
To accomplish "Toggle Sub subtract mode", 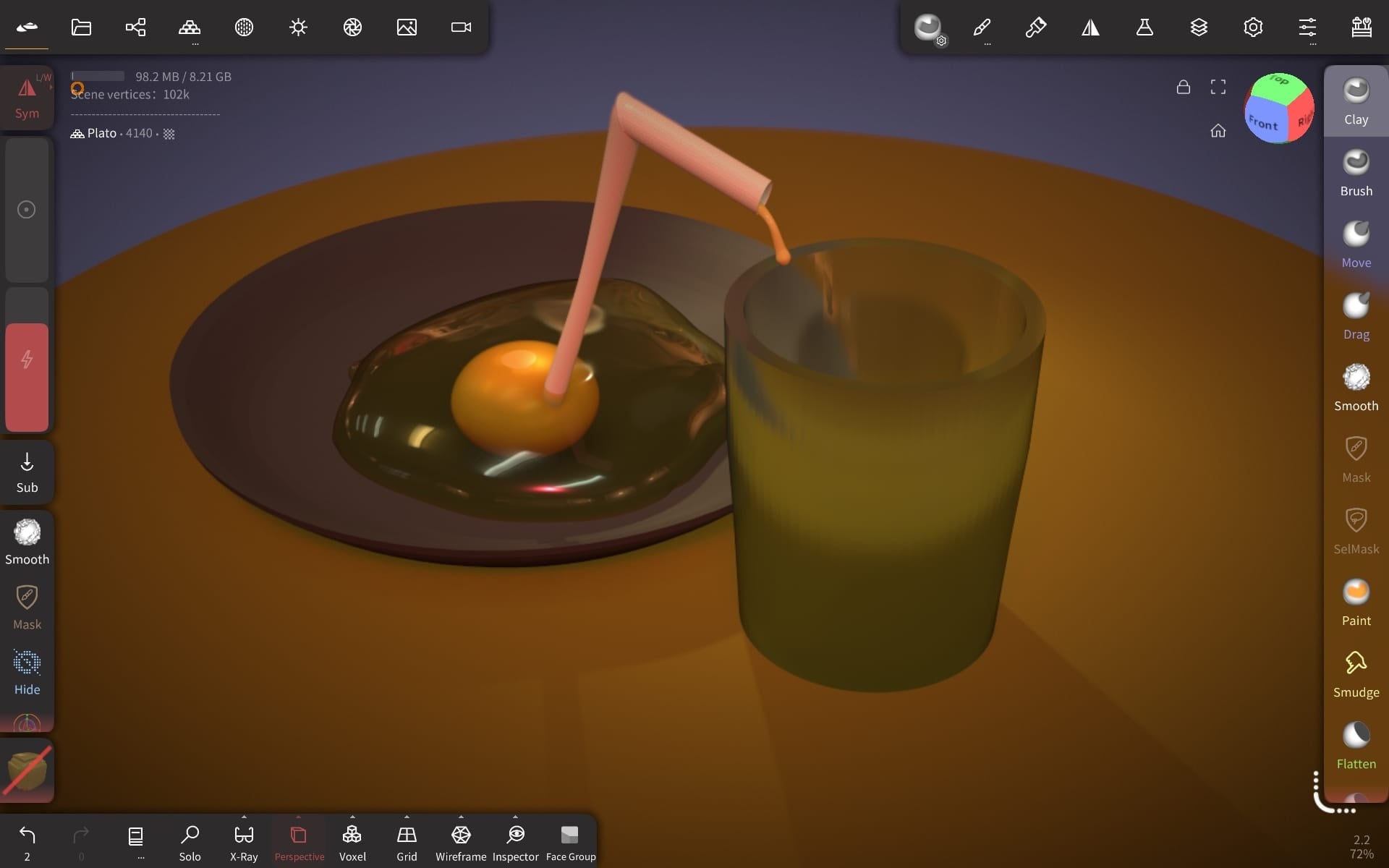I will pos(27,473).
